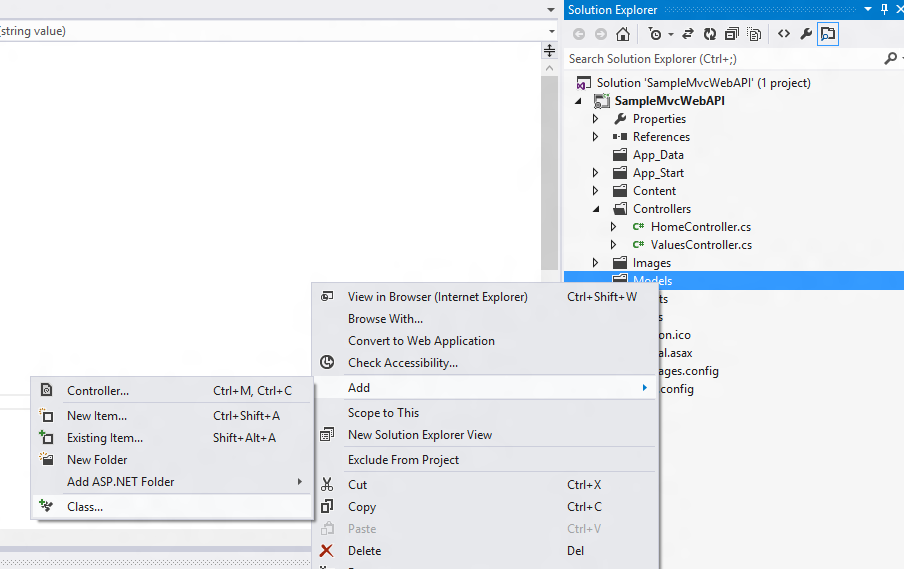The height and width of the screenshot is (569, 904).
Task: Select the App_Data folder
Action: [x=658, y=155]
